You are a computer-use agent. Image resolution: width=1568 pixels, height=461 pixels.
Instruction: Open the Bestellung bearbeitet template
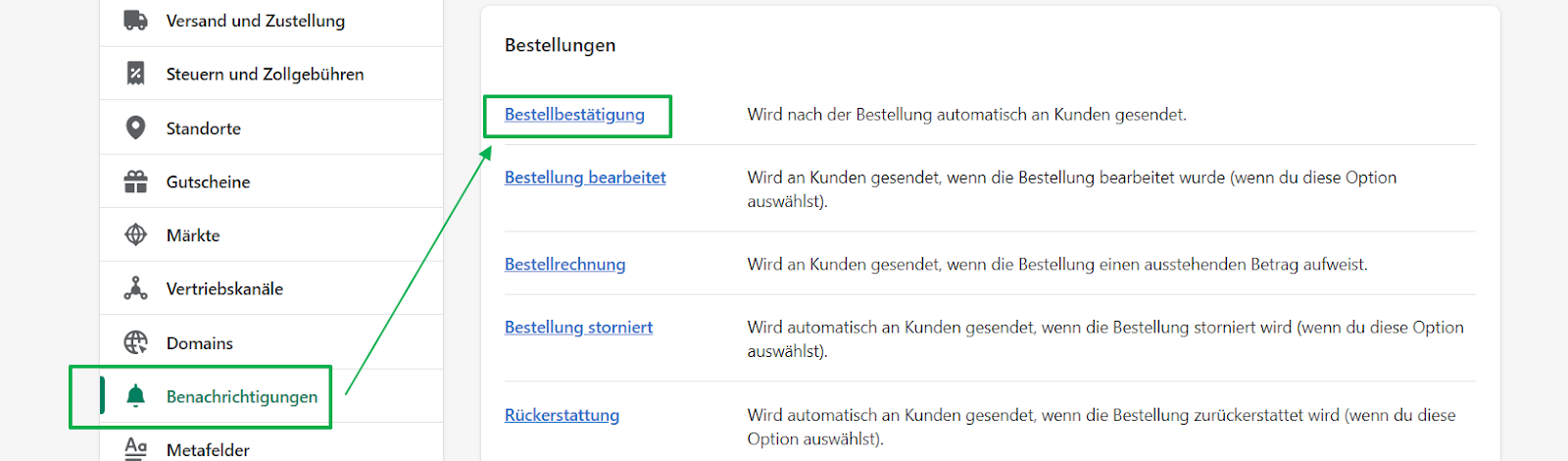click(585, 178)
